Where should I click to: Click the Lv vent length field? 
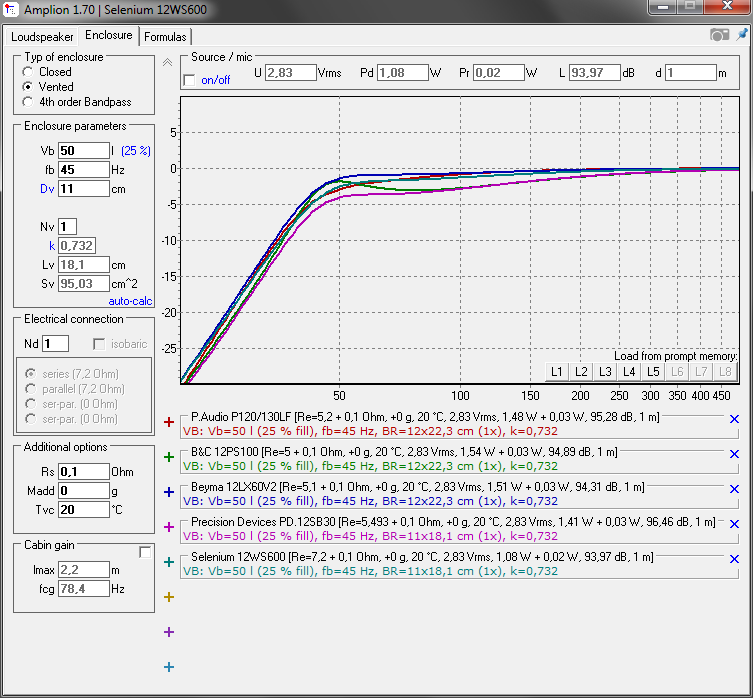[84, 265]
